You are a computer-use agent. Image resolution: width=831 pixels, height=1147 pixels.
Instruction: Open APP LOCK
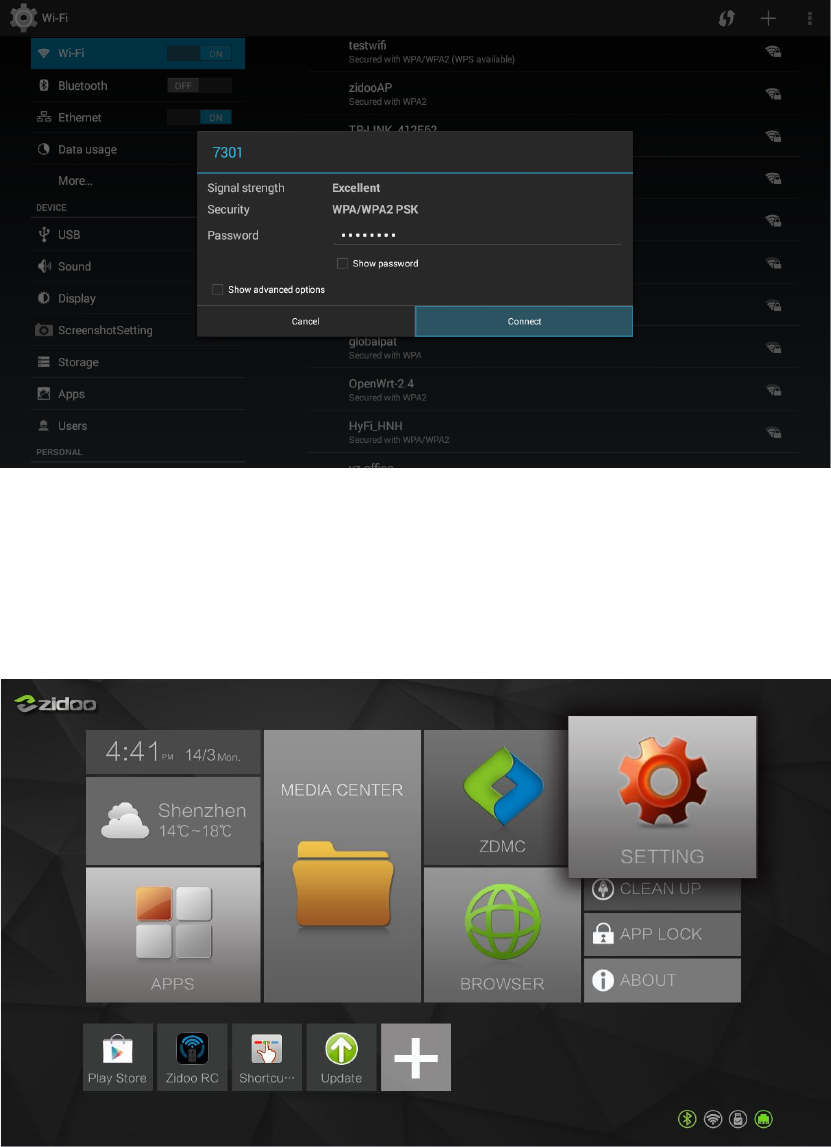click(662, 934)
